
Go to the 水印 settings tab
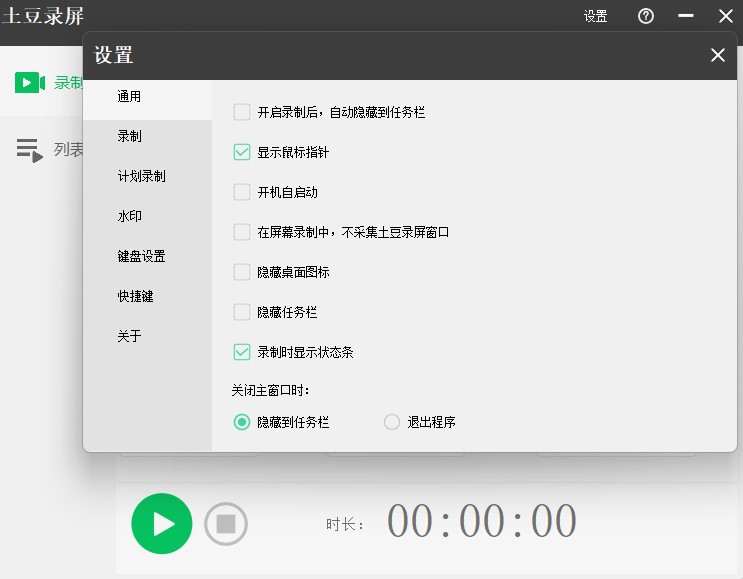click(x=147, y=216)
